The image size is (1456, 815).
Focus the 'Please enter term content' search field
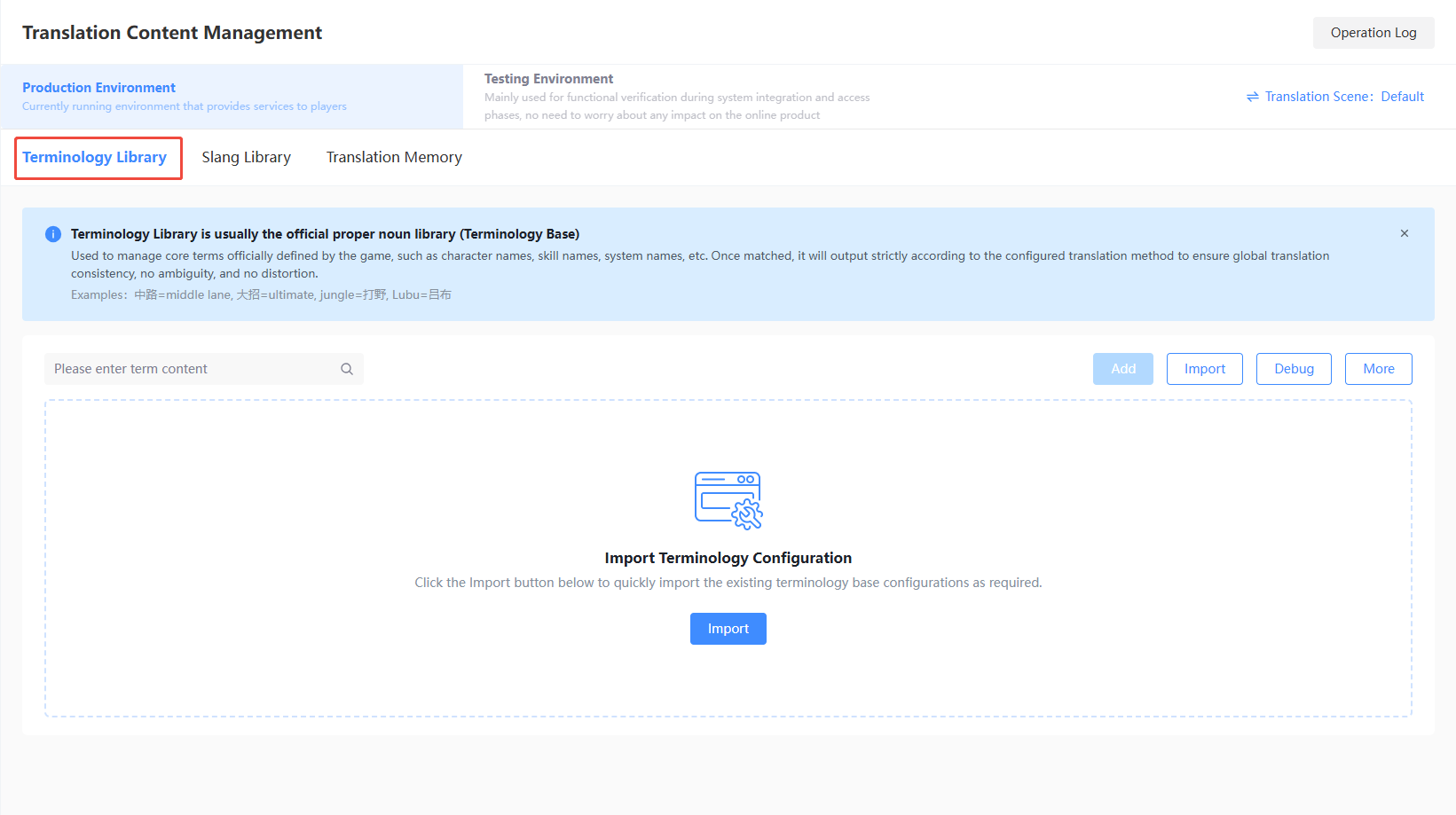point(204,369)
